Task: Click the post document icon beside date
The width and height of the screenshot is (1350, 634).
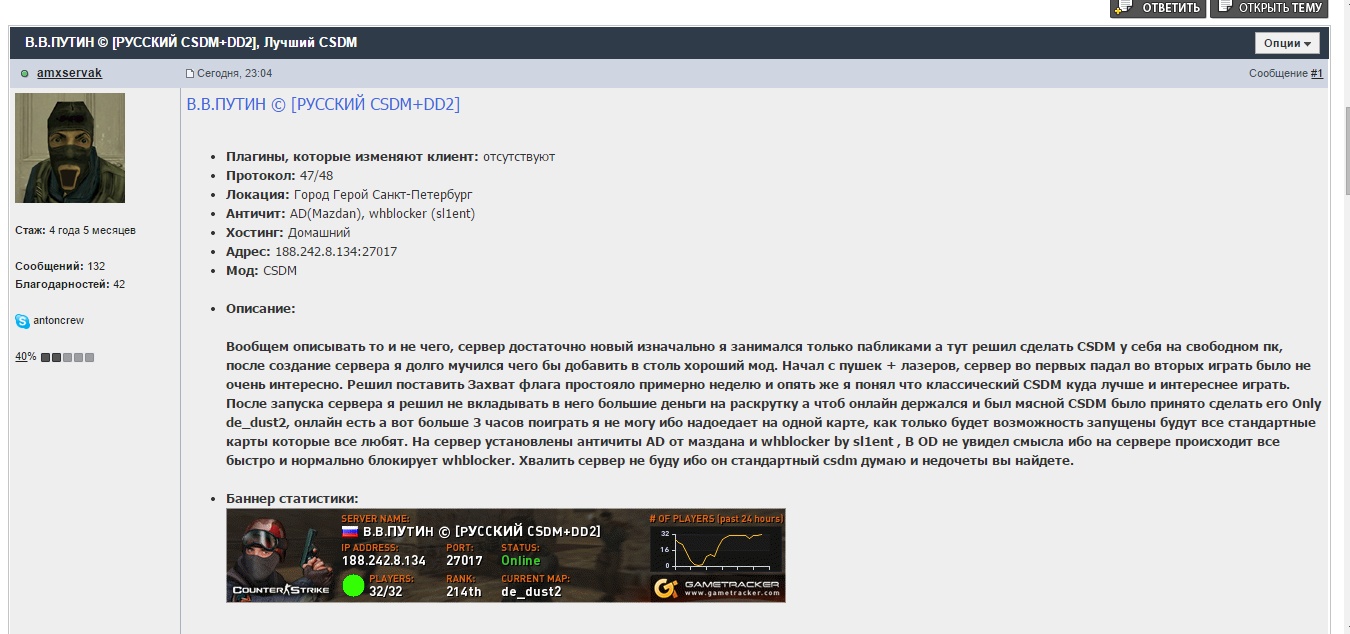Action: (x=190, y=74)
